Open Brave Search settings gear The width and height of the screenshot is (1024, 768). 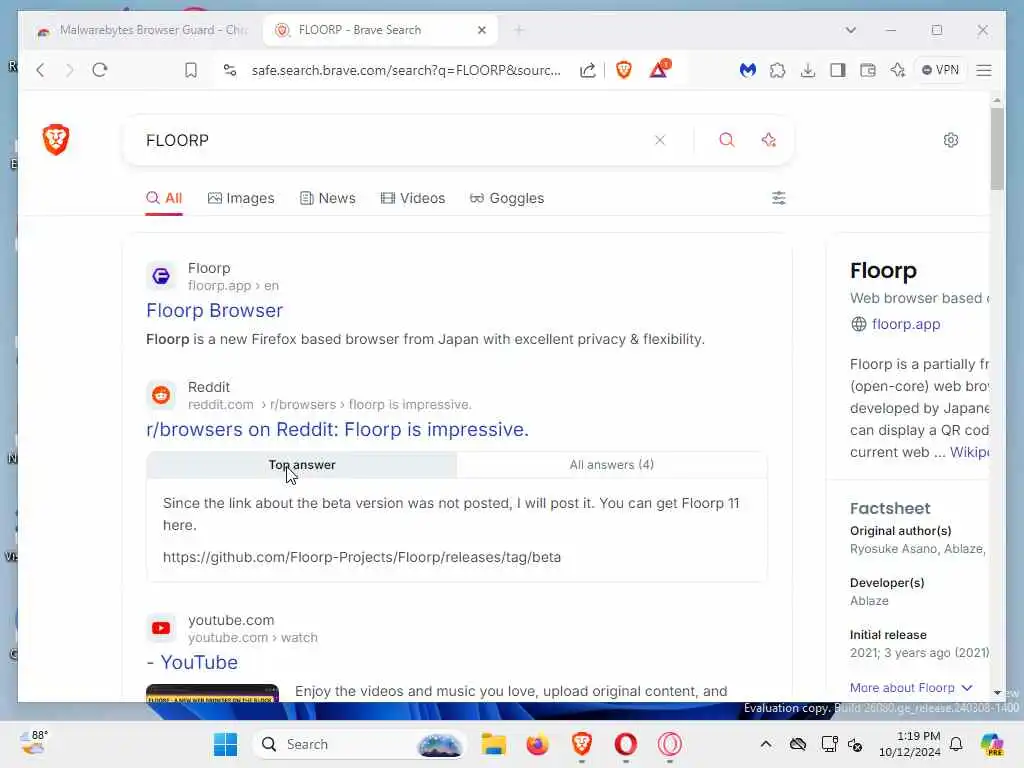coord(951,140)
